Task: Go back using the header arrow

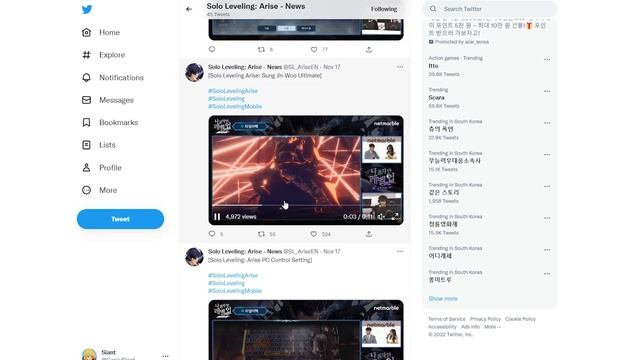Action: coord(189,9)
